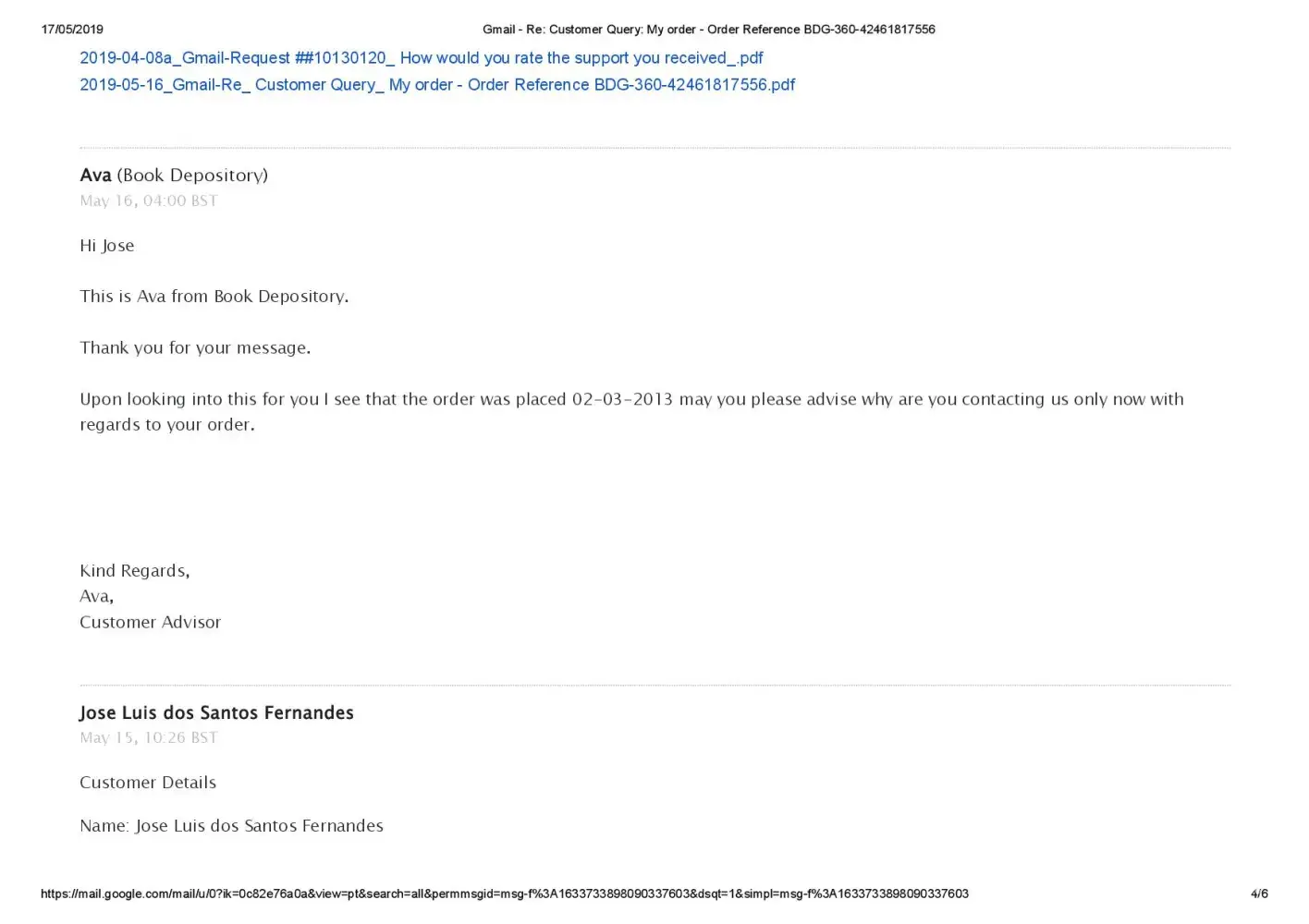Click the 4/6 page number indicator
This screenshot has width=1309, height=924.
pos(1259,894)
